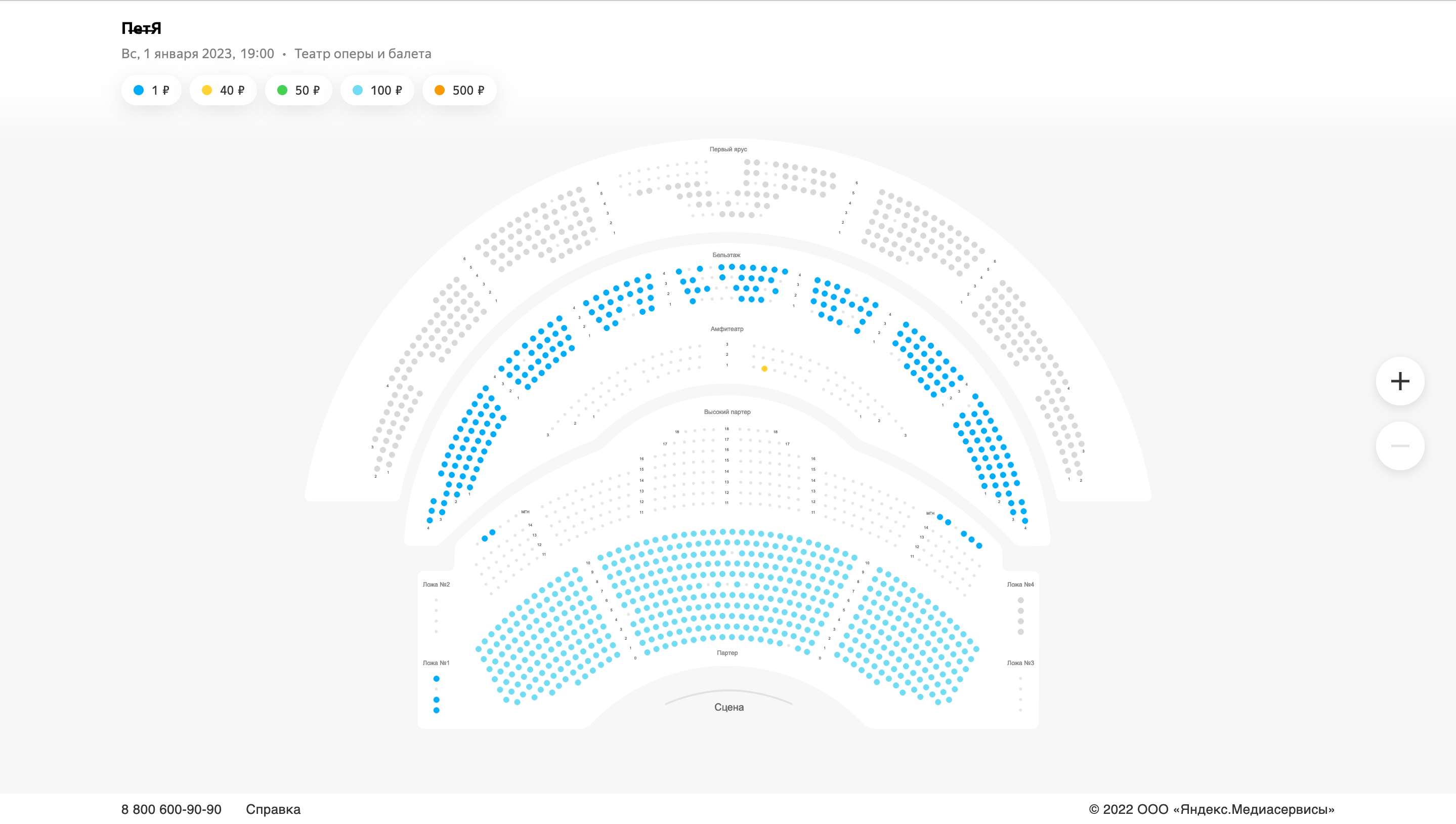Click the Бельэтаж section label
Image resolution: width=1456 pixels, height=824 pixels.
(x=726, y=255)
